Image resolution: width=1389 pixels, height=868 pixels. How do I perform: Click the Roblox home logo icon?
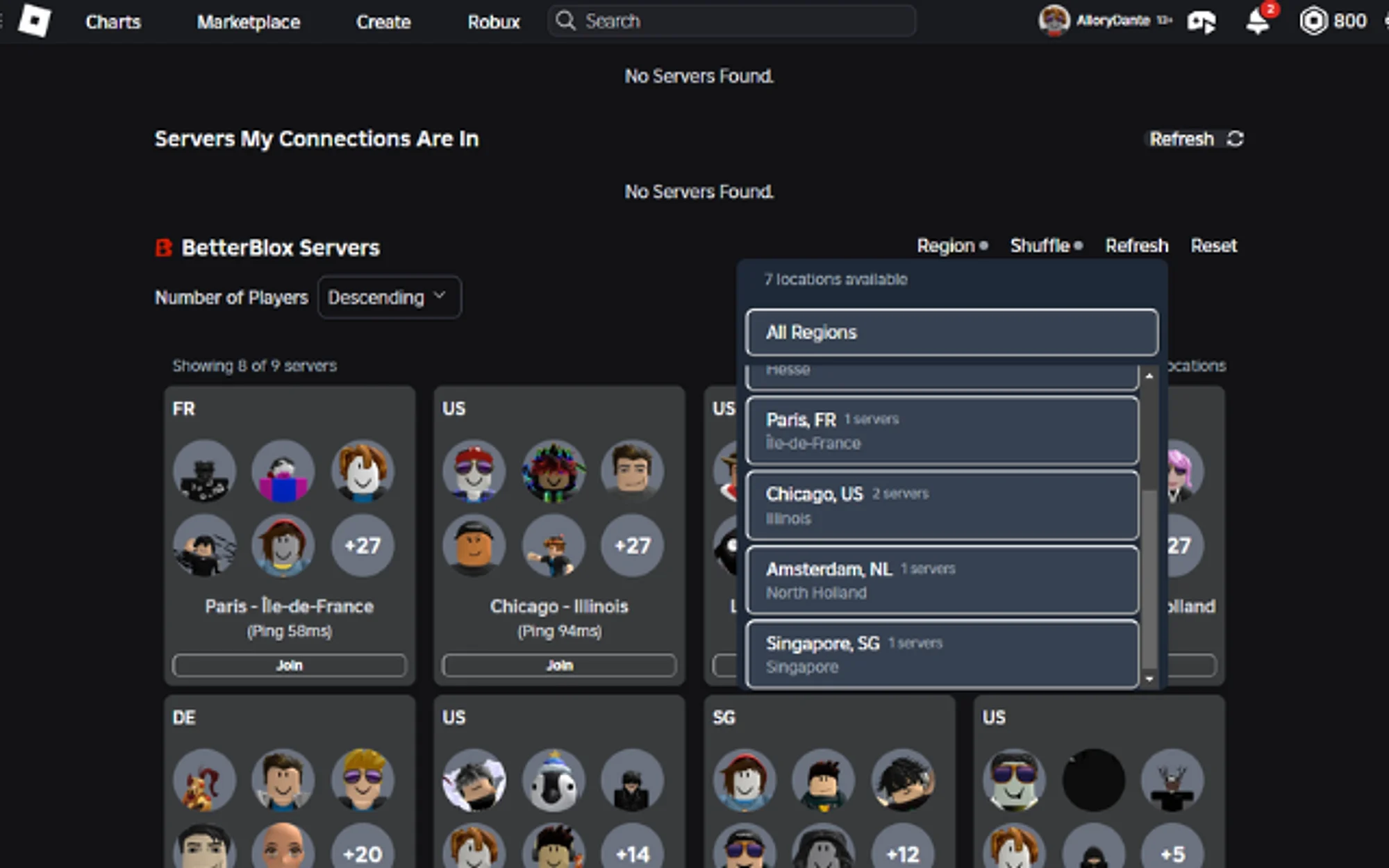tap(34, 20)
